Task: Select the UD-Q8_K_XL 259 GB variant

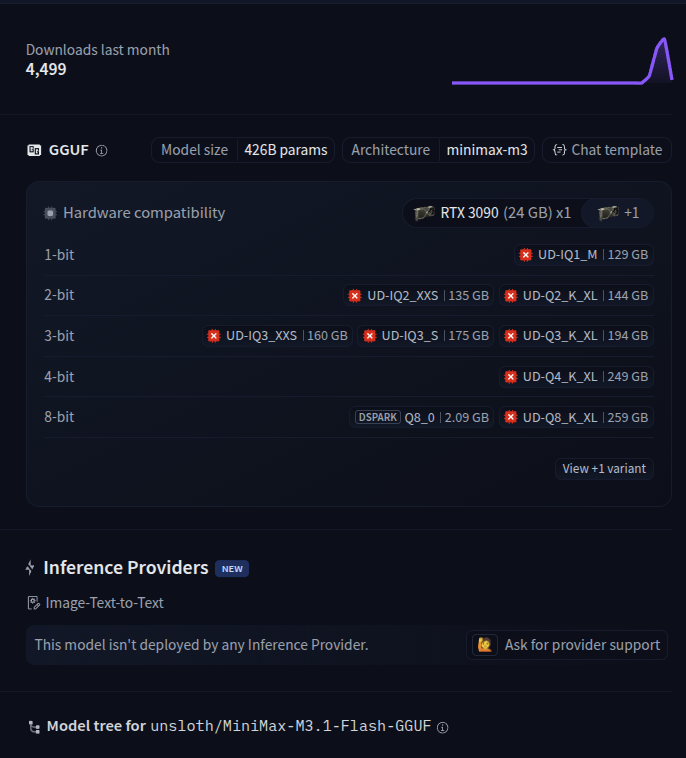Action: point(576,417)
